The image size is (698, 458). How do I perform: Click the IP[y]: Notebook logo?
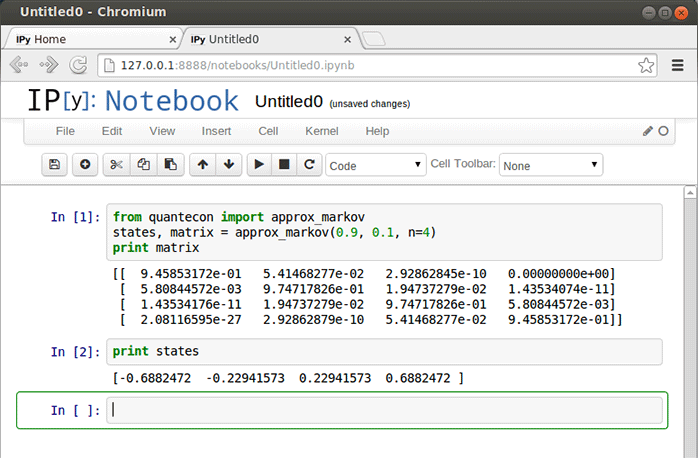133,101
